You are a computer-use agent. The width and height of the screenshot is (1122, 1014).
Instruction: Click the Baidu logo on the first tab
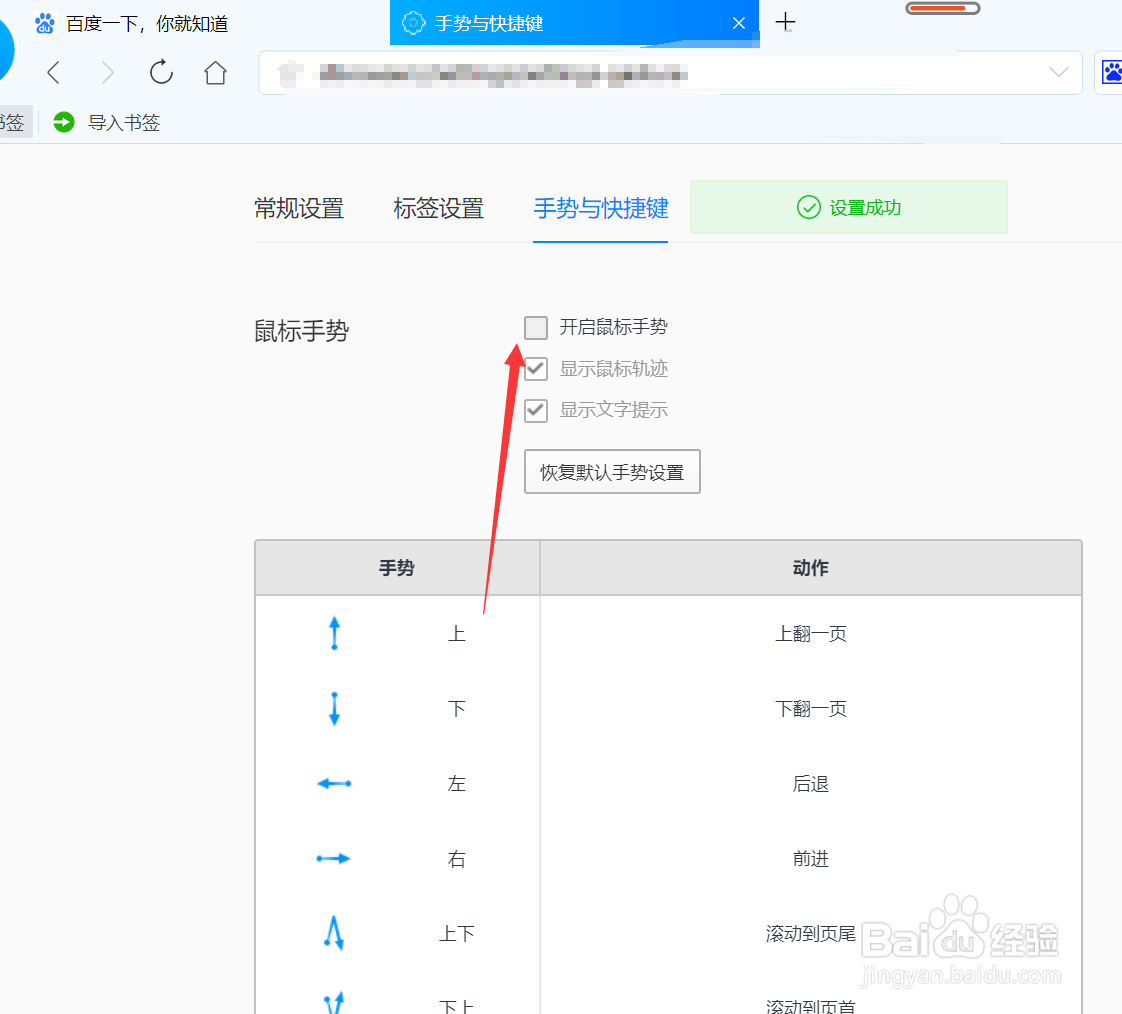(44, 22)
